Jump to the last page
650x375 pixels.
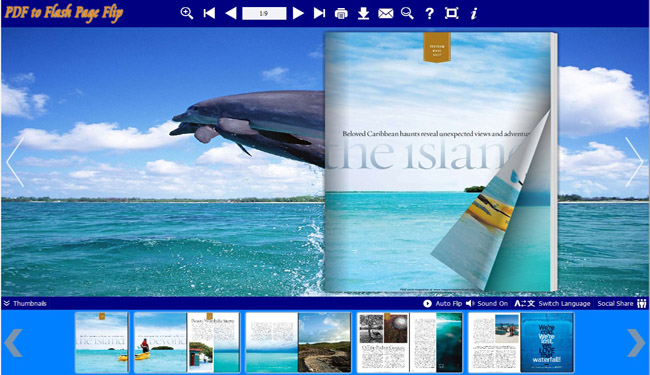pyautogui.click(x=319, y=13)
